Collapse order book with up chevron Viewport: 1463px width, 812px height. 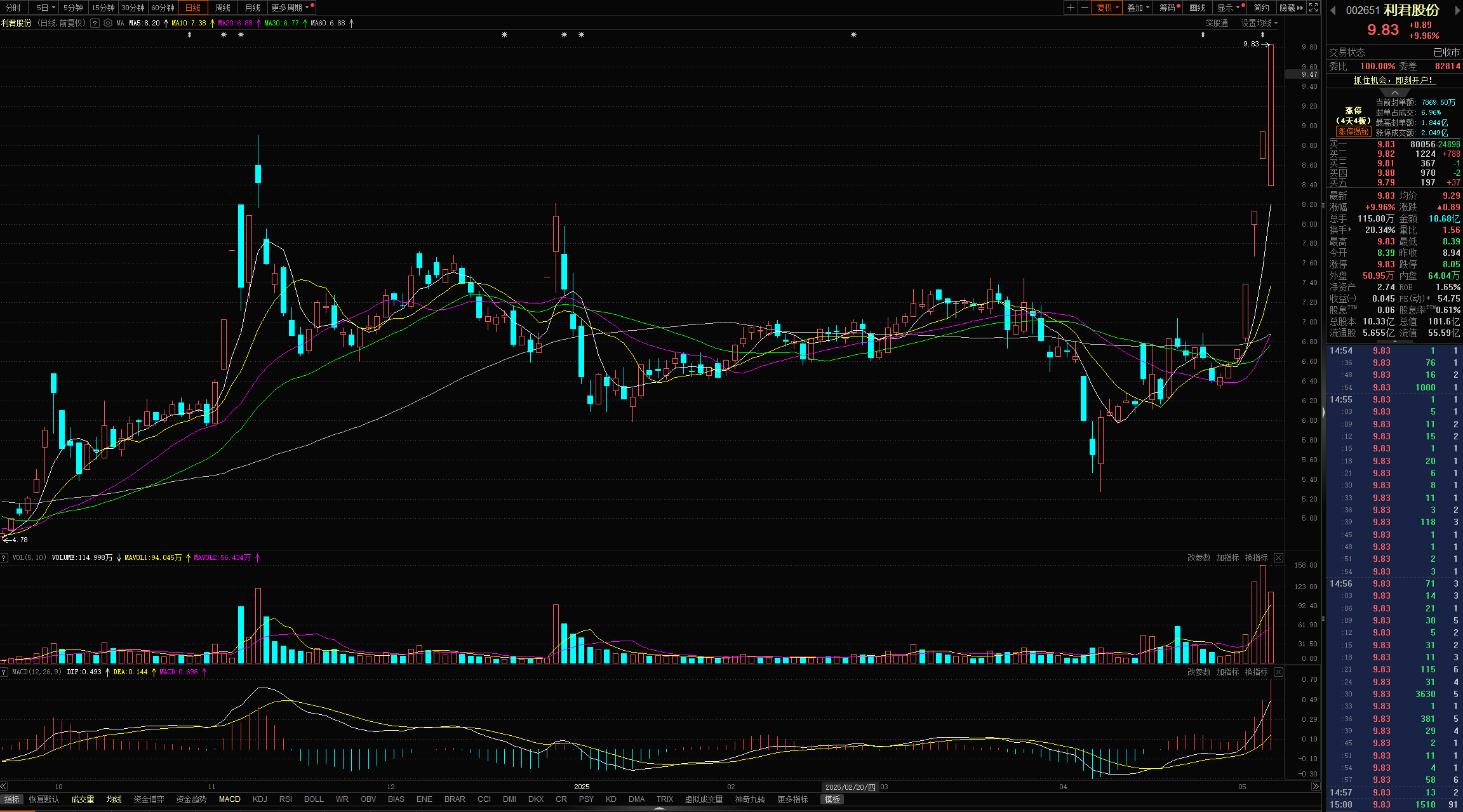(1394, 93)
